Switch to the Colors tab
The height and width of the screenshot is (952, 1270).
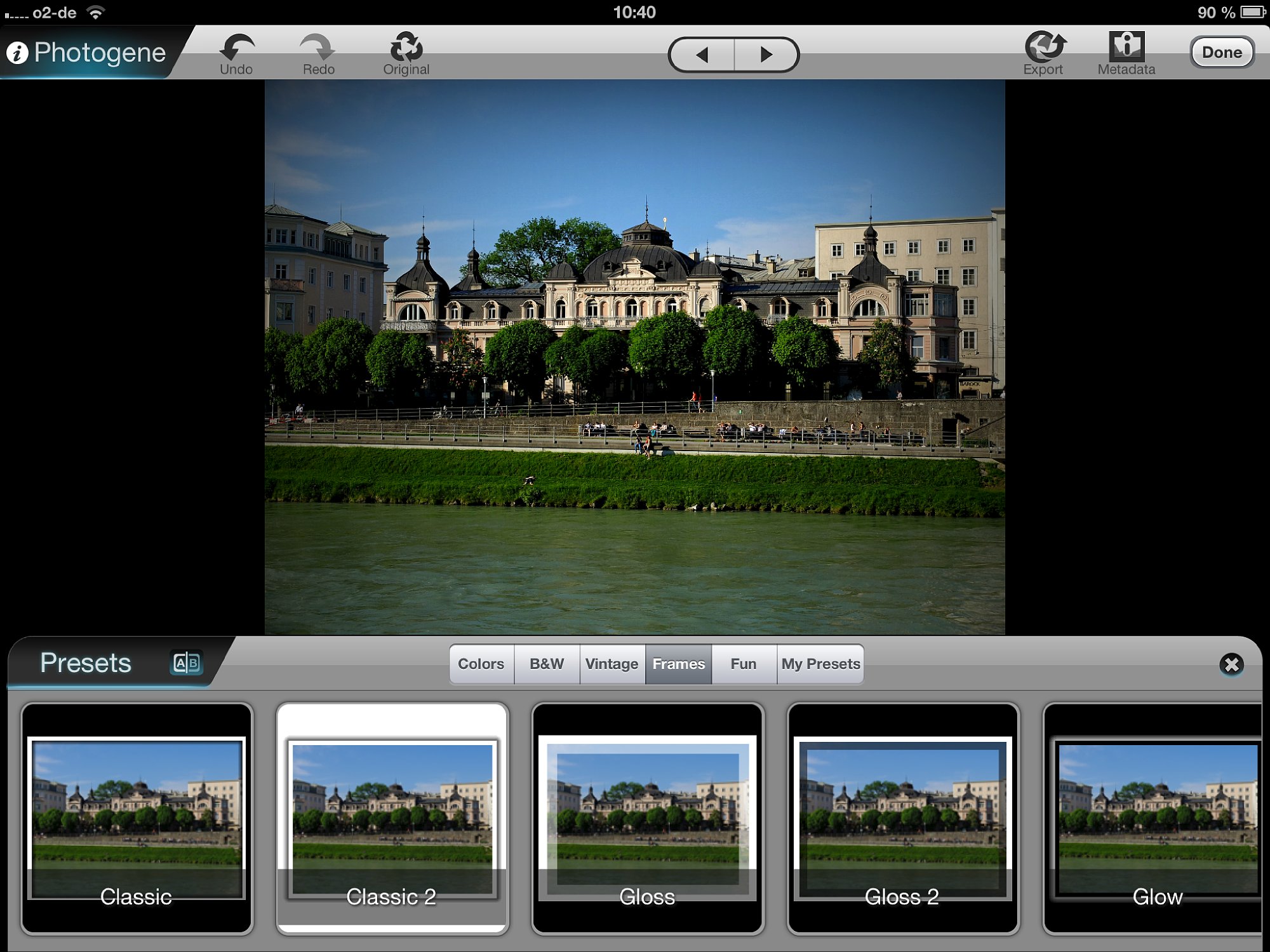[481, 664]
